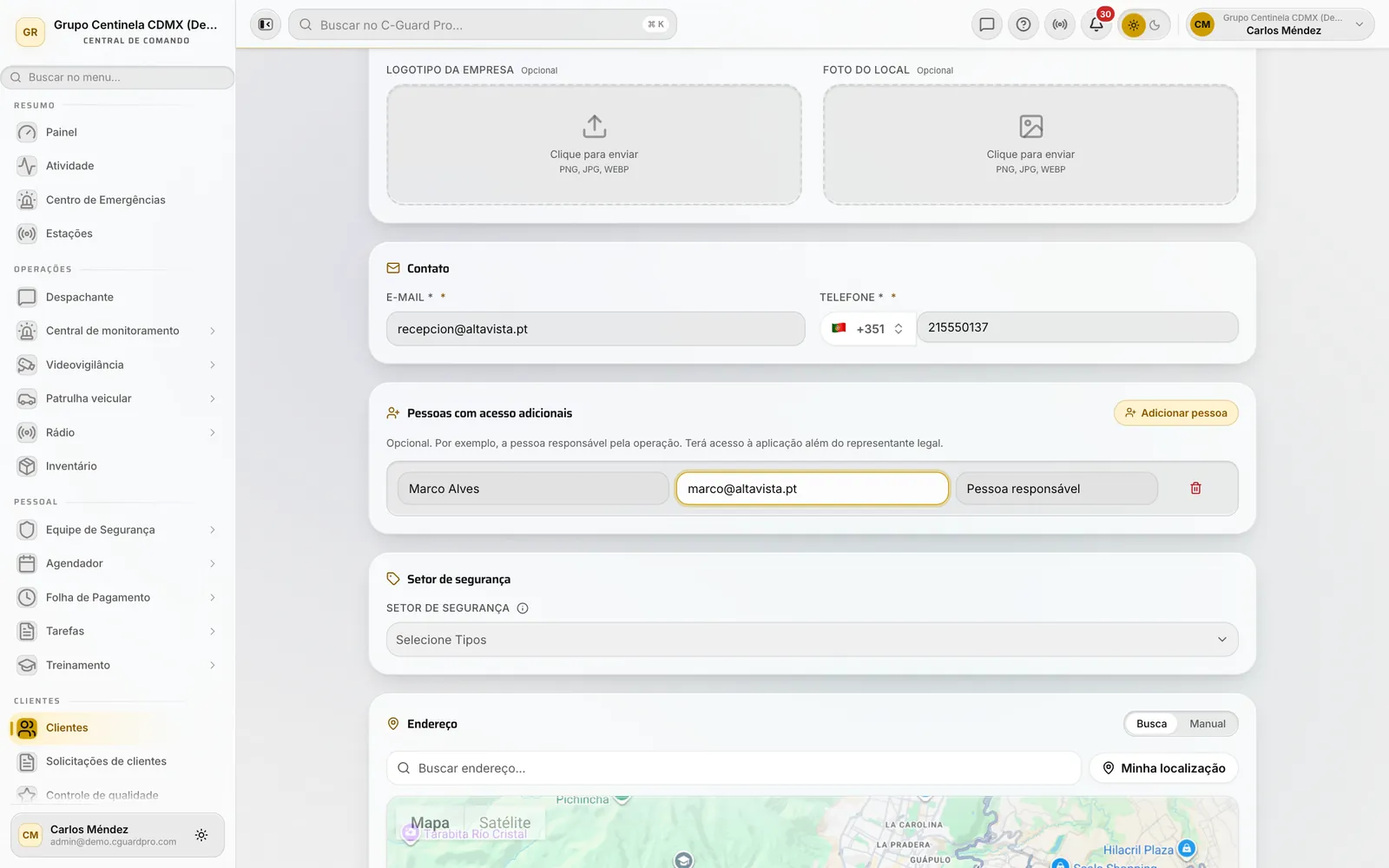Open Painel in the sidebar
This screenshot has height=868, width=1389.
(x=117, y=132)
